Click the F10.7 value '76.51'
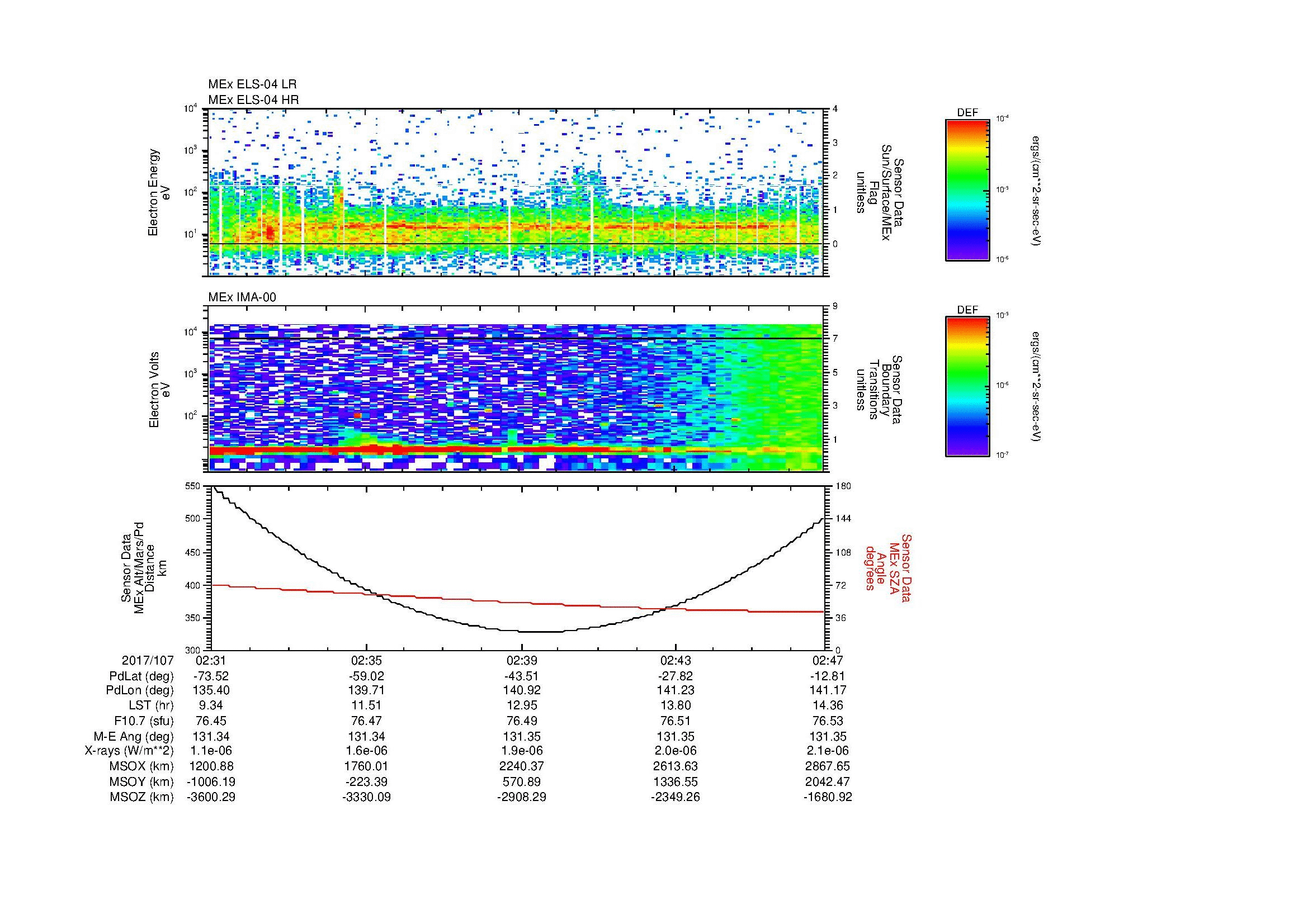 (x=676, y=721)
